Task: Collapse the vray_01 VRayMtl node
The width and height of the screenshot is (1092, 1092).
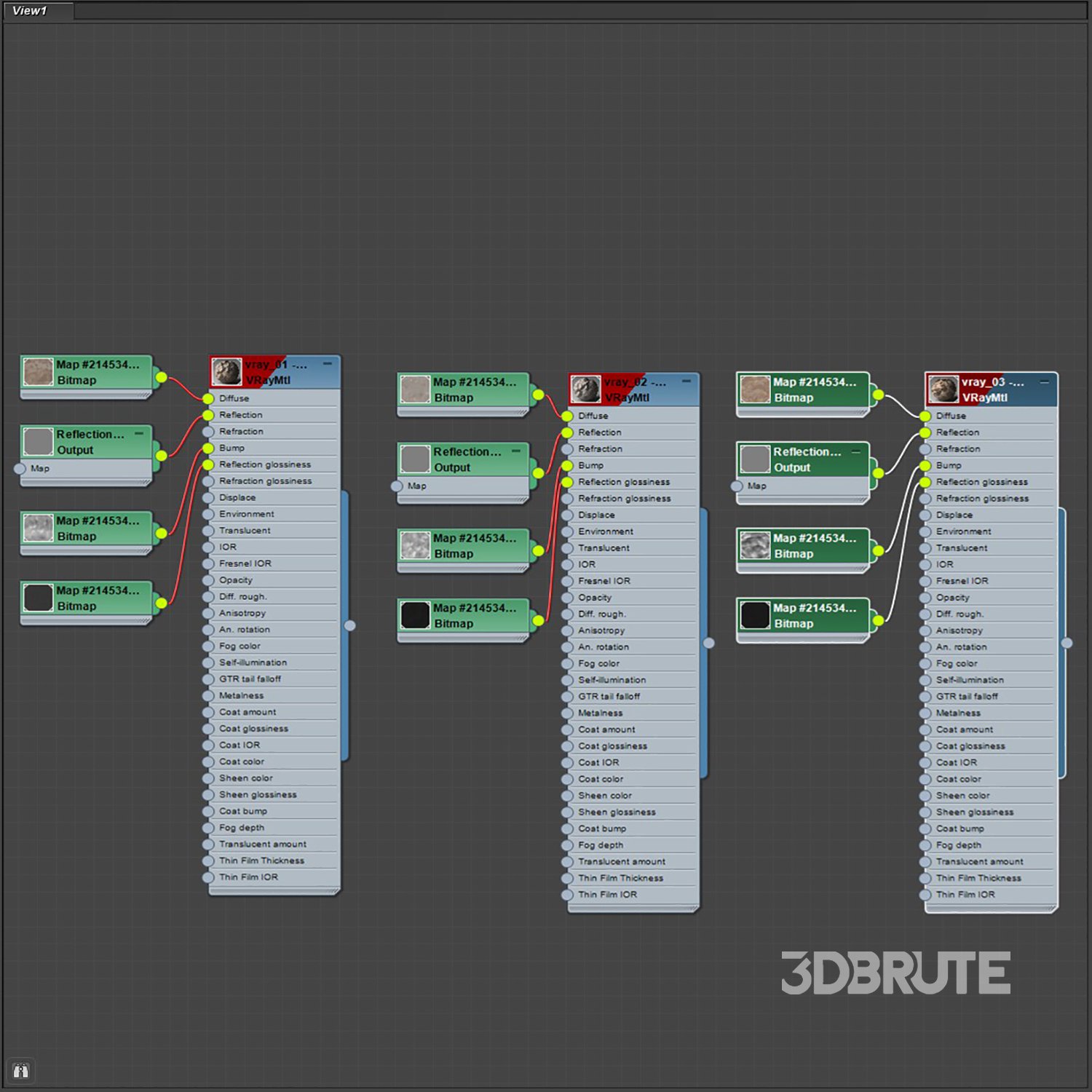Action: 327,363
